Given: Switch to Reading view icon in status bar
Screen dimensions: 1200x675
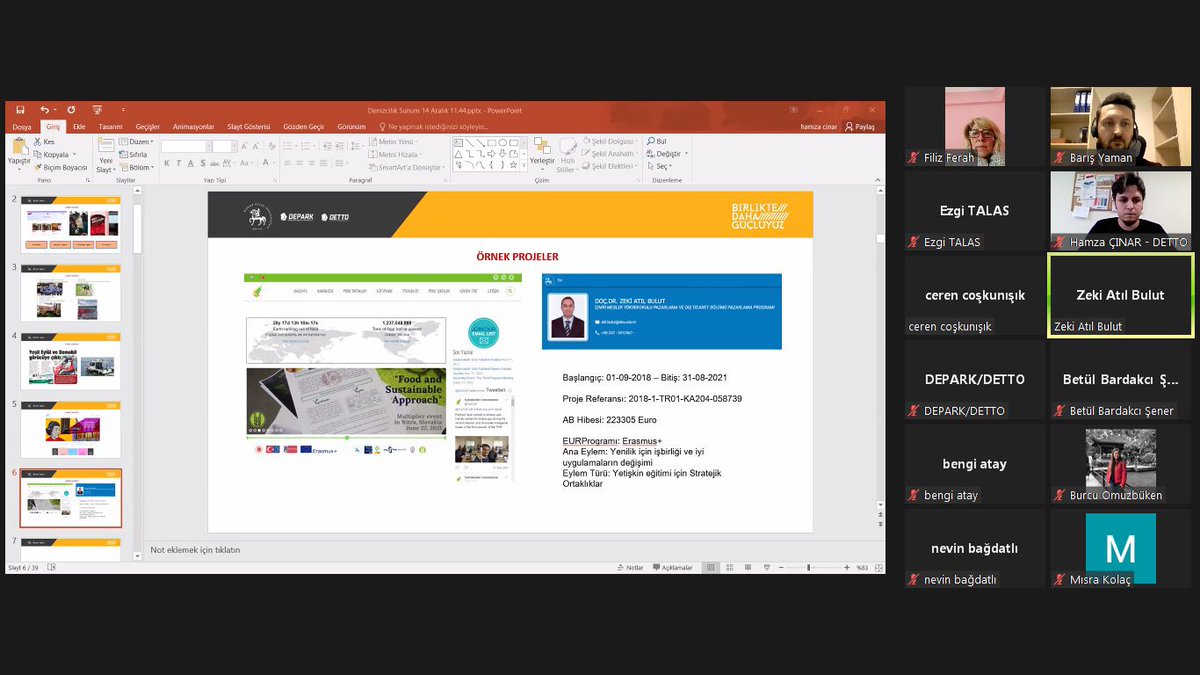Looking at the screenshot, I should pos(748,567).
